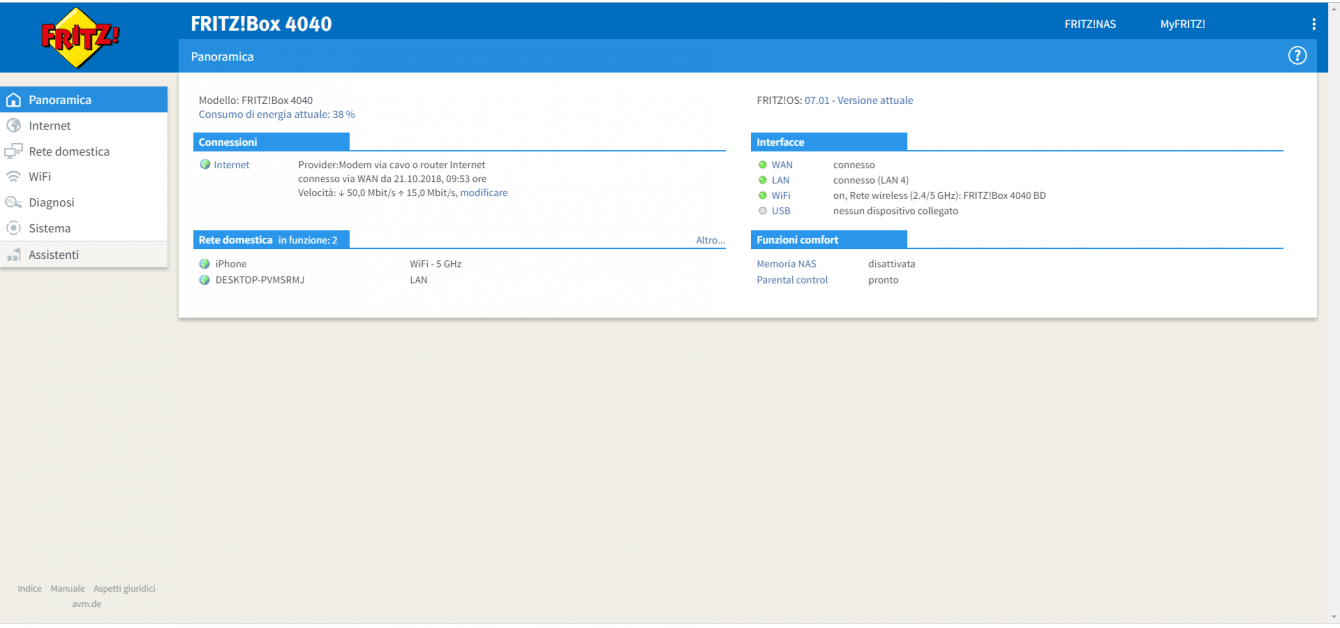This screenshot has height=628, width=1340.
Task: Open the Memoria NAS link
Action: [x=786, y=264]
